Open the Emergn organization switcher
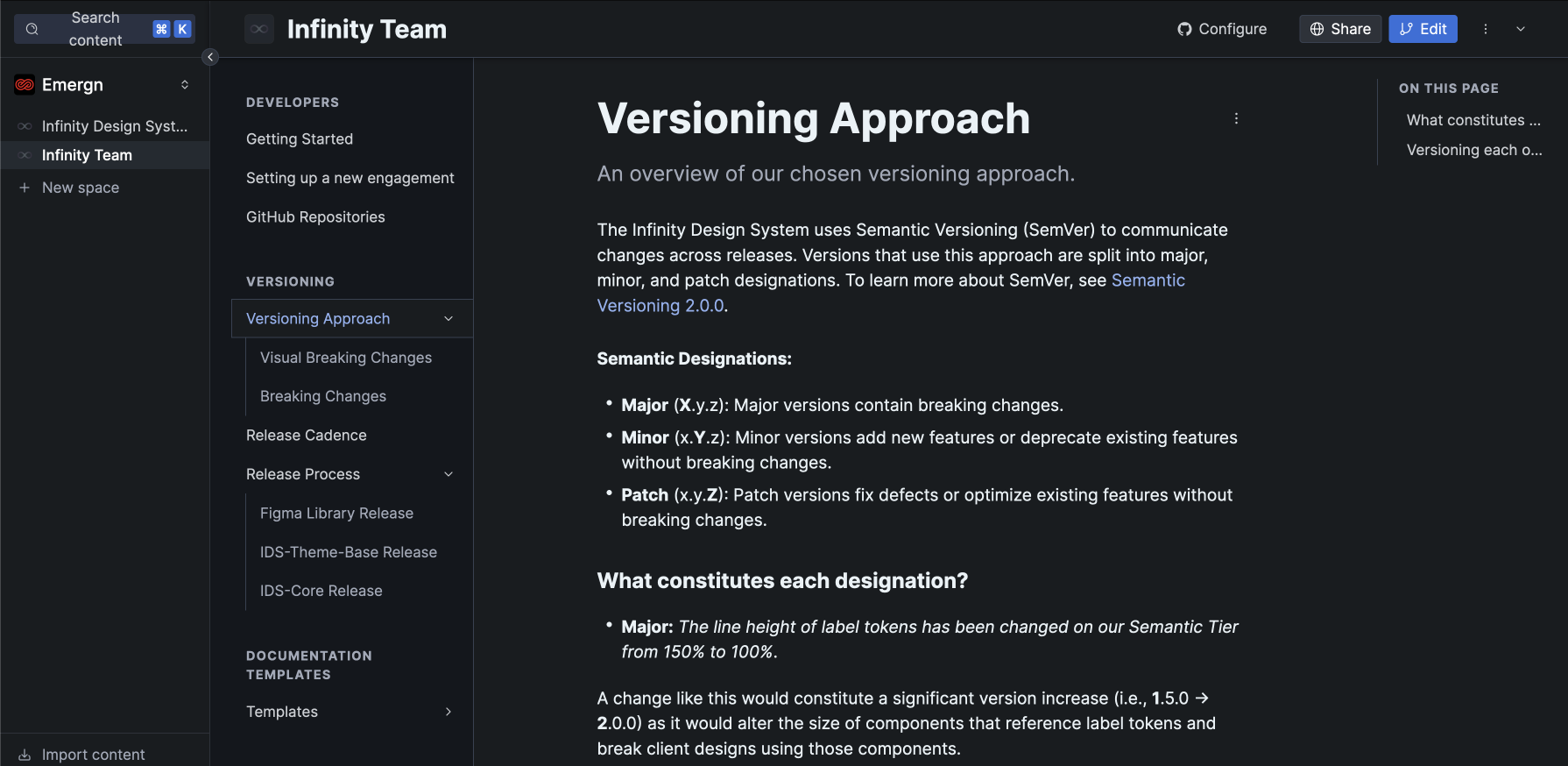 point(104,85)
